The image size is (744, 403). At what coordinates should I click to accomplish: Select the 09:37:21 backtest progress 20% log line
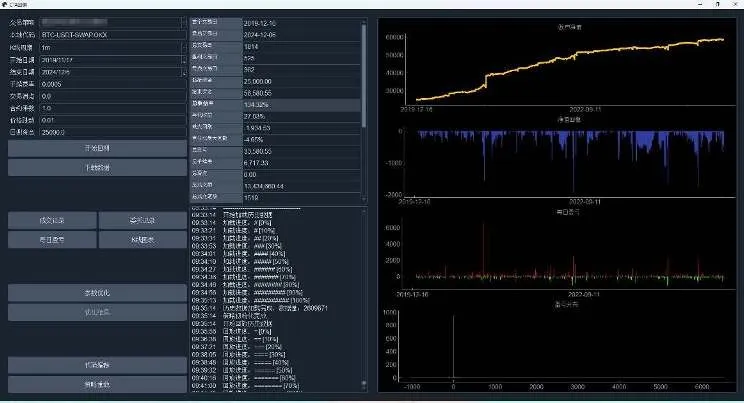point(237,347)
